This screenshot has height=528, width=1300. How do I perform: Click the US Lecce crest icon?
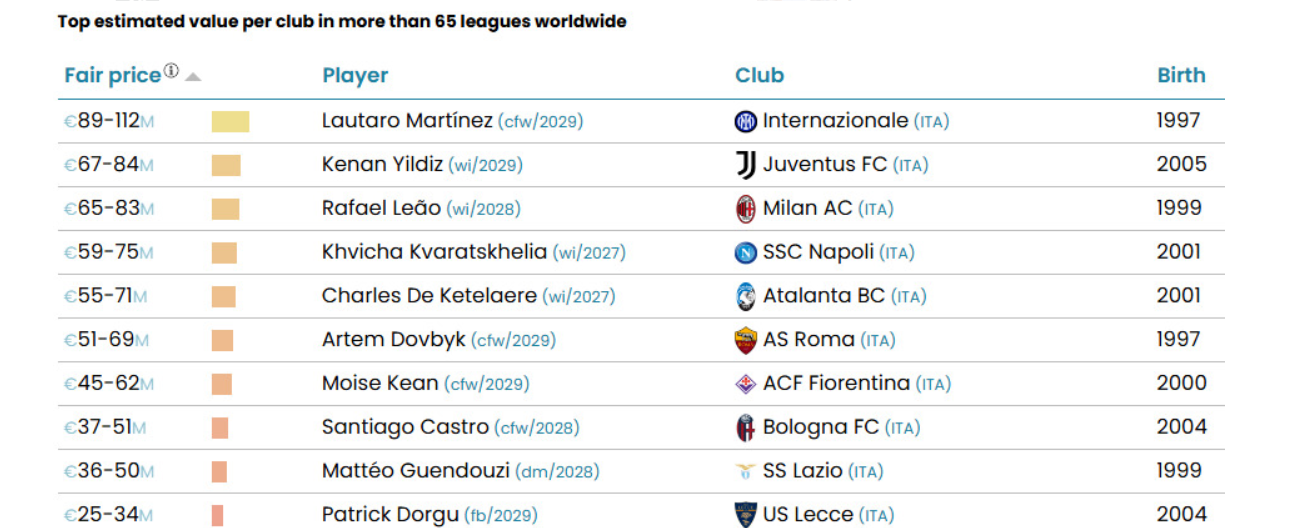746,515
